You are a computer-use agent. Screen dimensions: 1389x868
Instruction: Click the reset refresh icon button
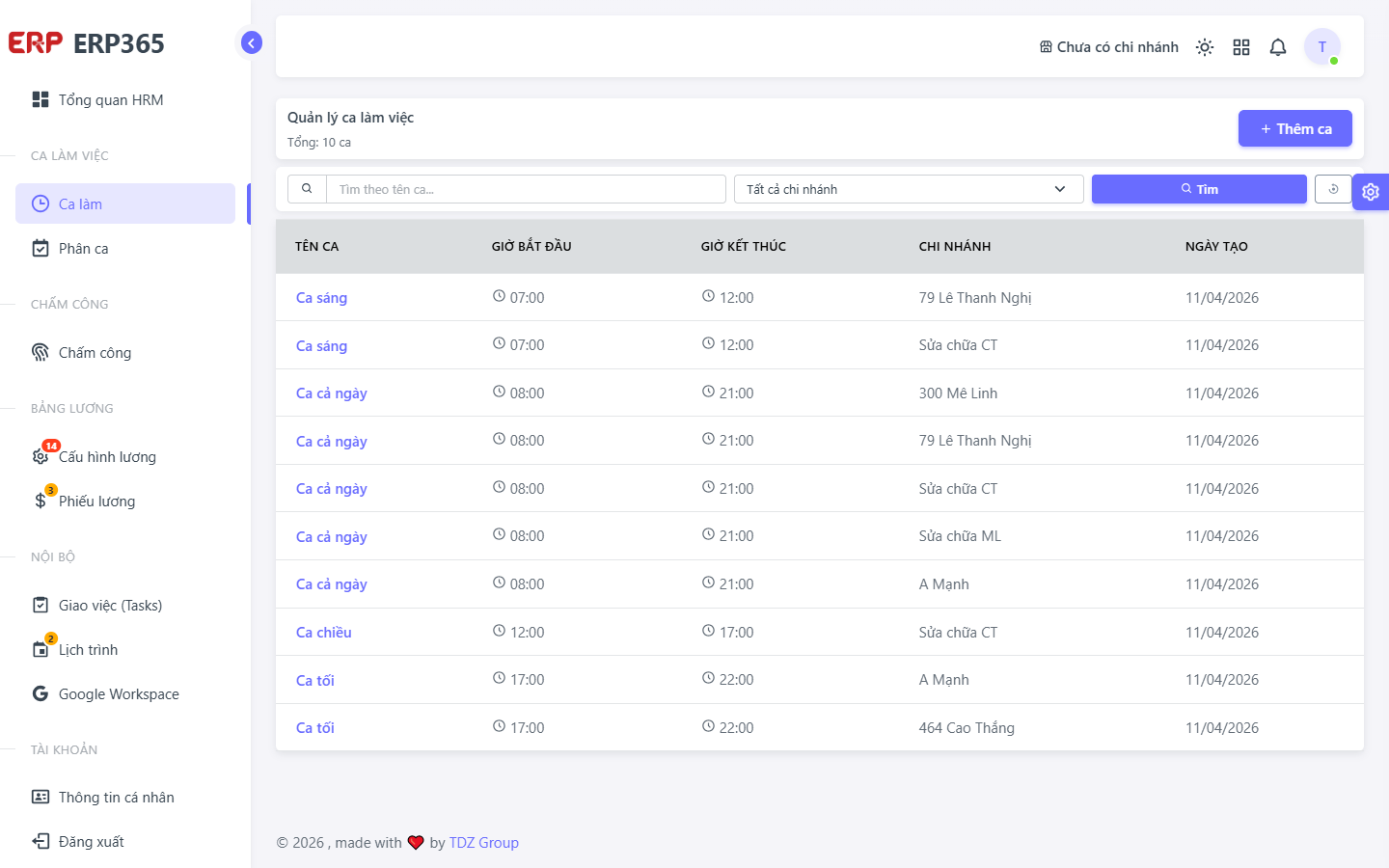[1333, 189]
